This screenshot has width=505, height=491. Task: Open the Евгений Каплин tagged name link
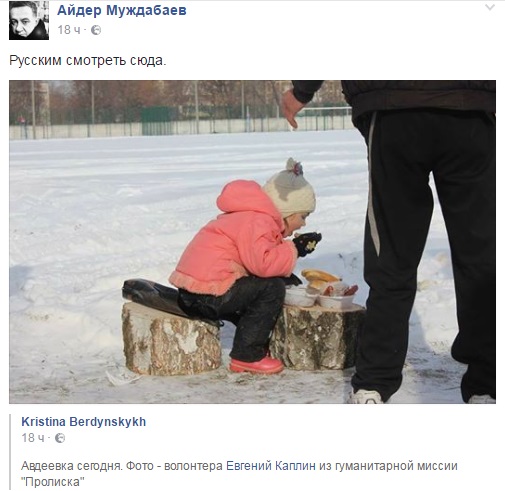pyautogui.click(x=271, y=466)
